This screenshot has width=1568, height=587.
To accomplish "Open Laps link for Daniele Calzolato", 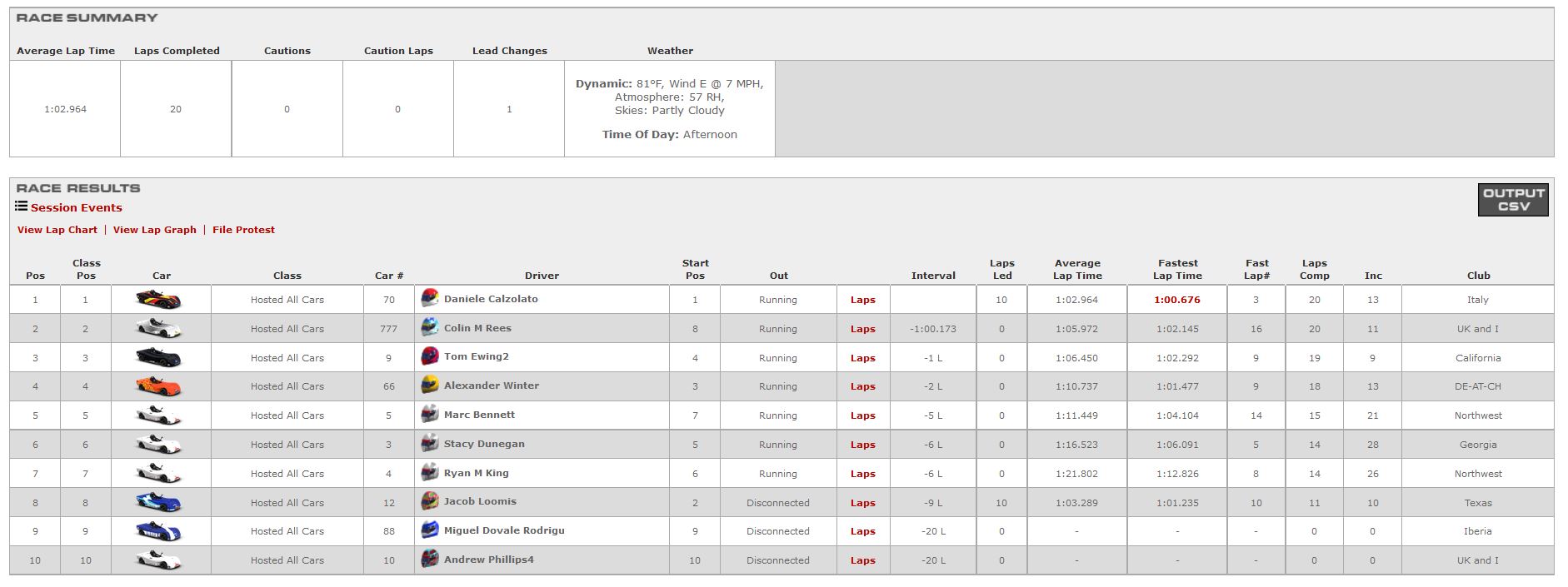I will tap(862, 300).
